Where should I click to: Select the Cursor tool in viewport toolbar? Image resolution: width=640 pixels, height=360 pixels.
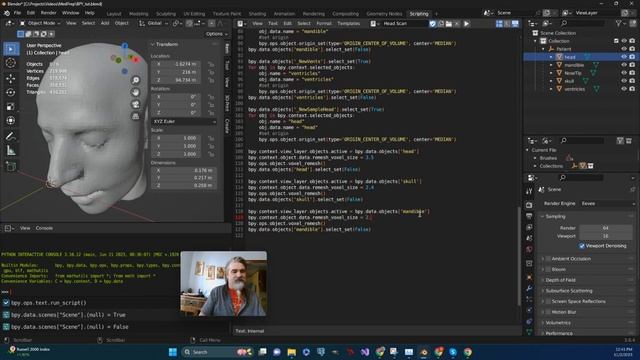[11, 63]
